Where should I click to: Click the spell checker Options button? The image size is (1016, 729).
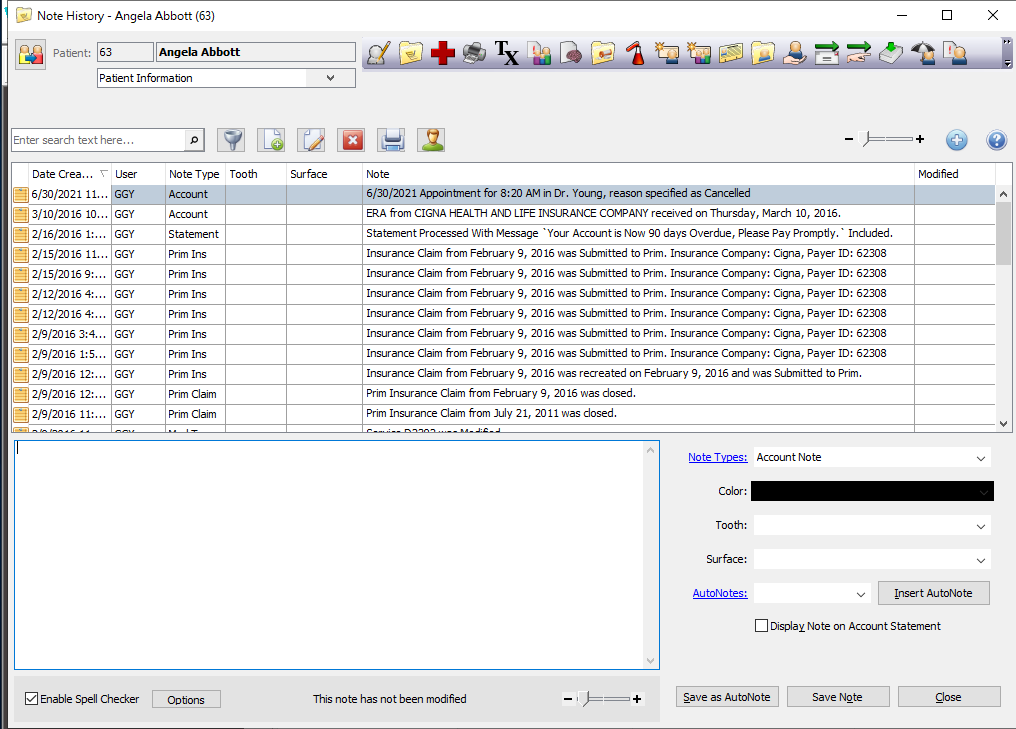pos(186,699)
